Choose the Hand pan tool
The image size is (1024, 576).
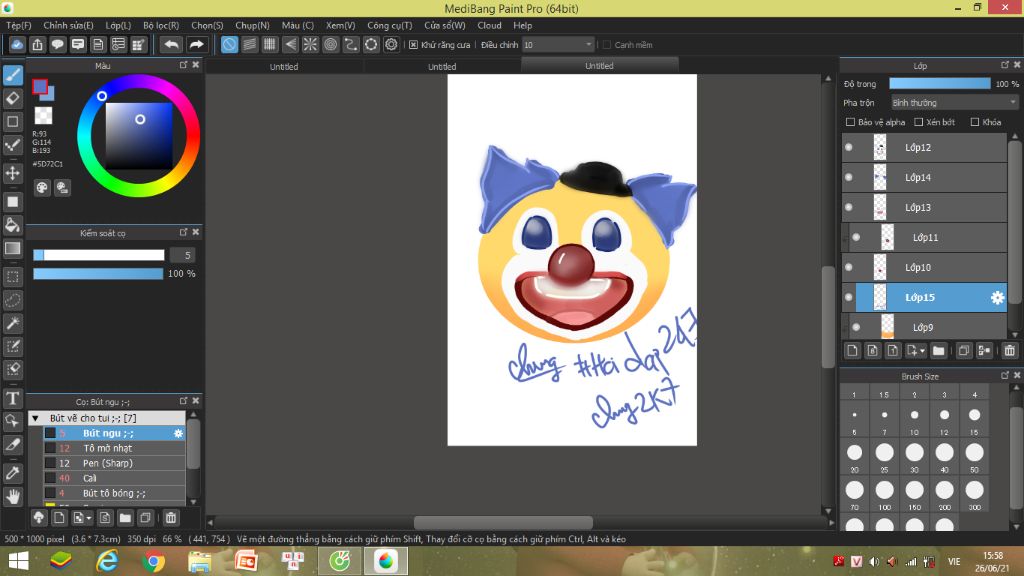click(13, 496)
